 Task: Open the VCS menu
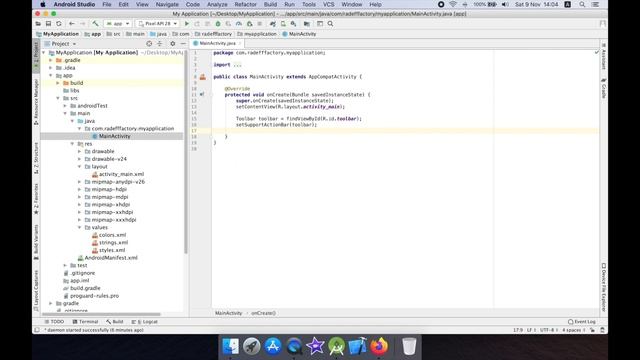click(329, 4)
